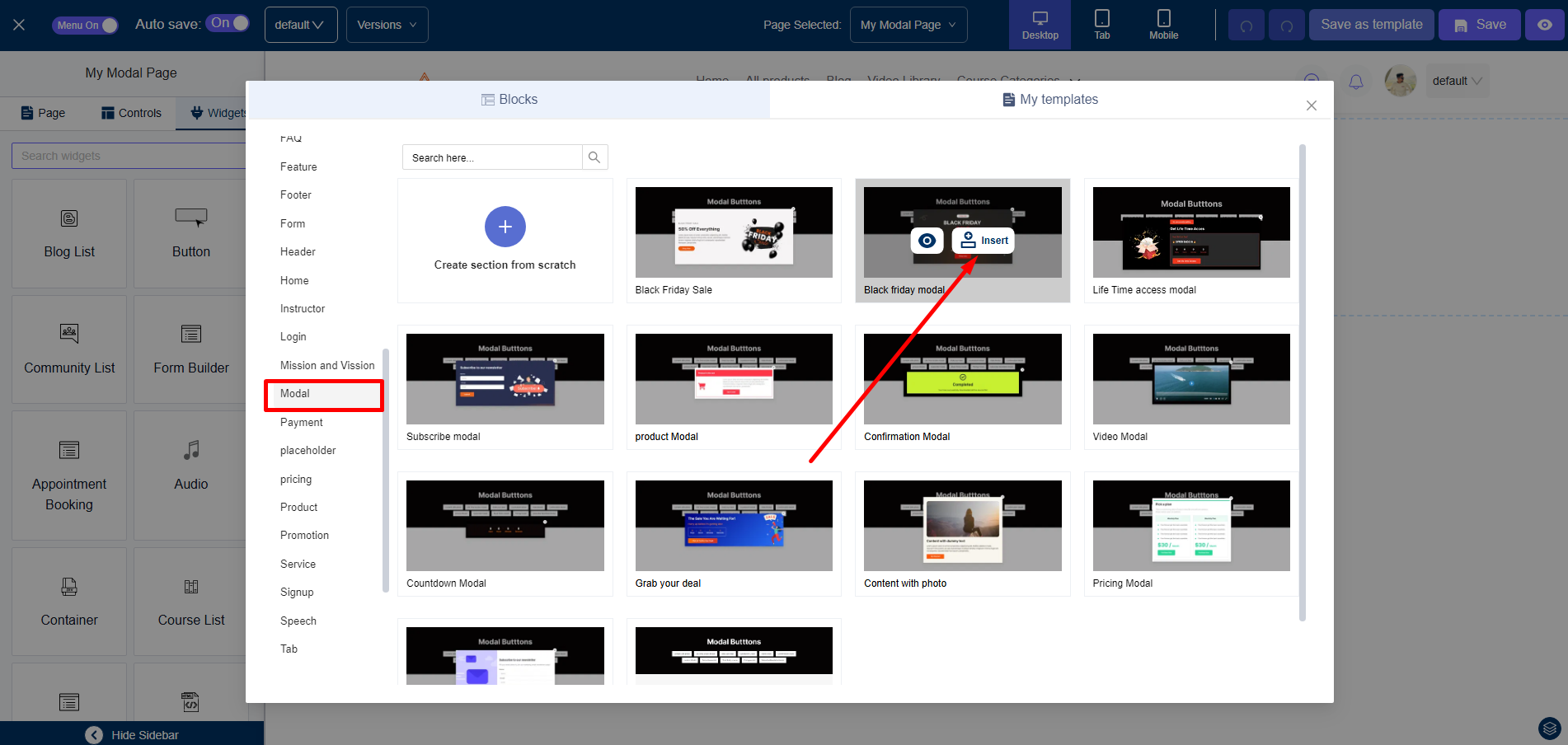Select the Community List widget
1568x745 pixels.
(69, 349)
